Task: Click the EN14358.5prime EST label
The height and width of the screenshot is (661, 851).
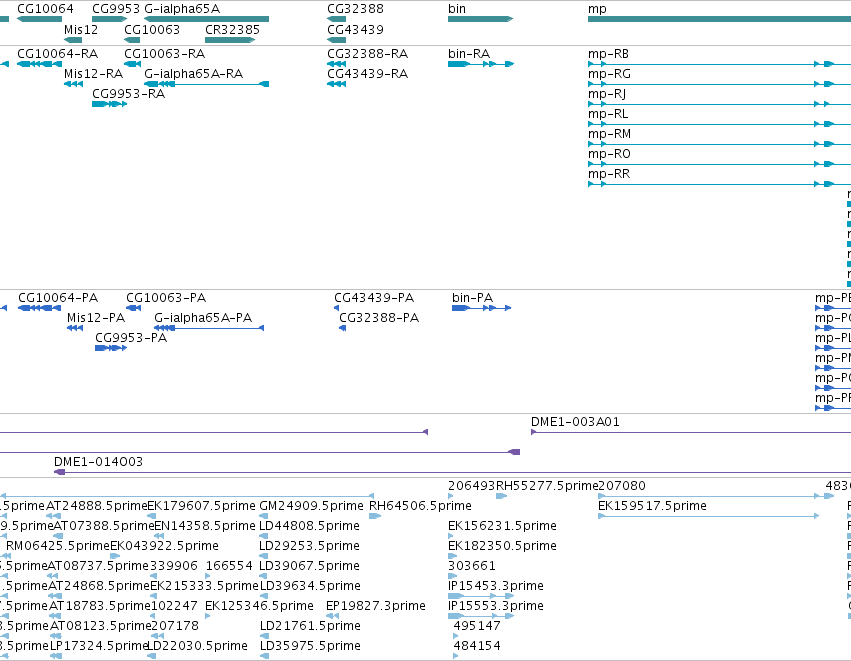Action: point(205,526)
